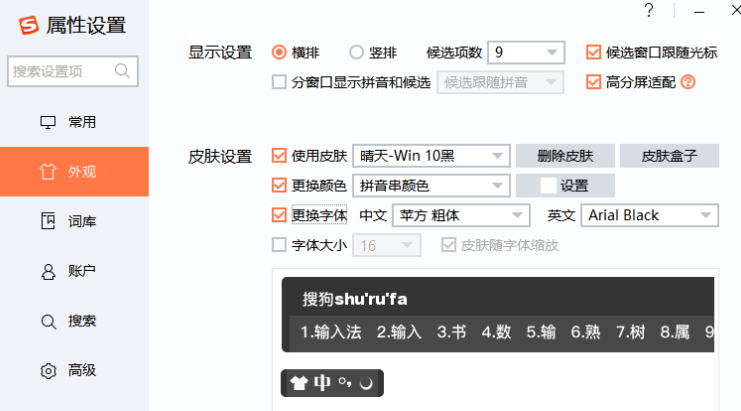Click the punctuation icon on input status bar
The image size is (741, 411).
(x=345, y=383)
